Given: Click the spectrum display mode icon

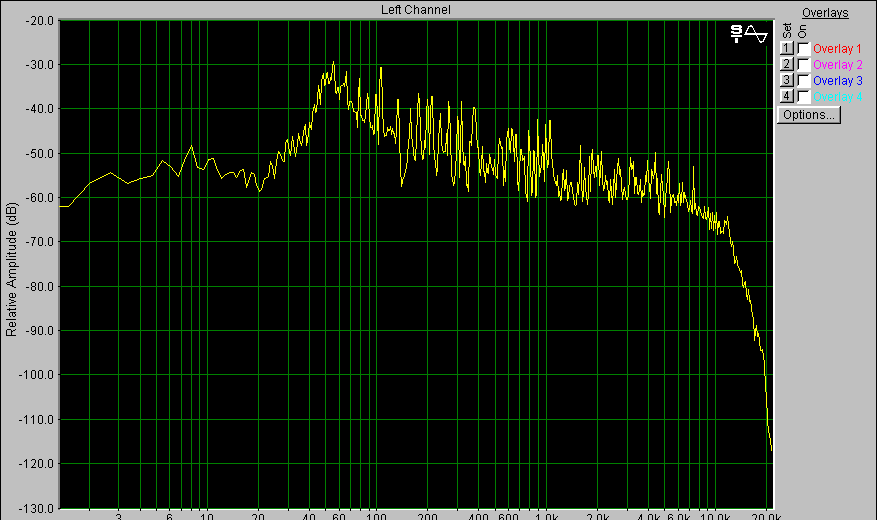Looking at the screenshot, I should click(x=749, y=34).
